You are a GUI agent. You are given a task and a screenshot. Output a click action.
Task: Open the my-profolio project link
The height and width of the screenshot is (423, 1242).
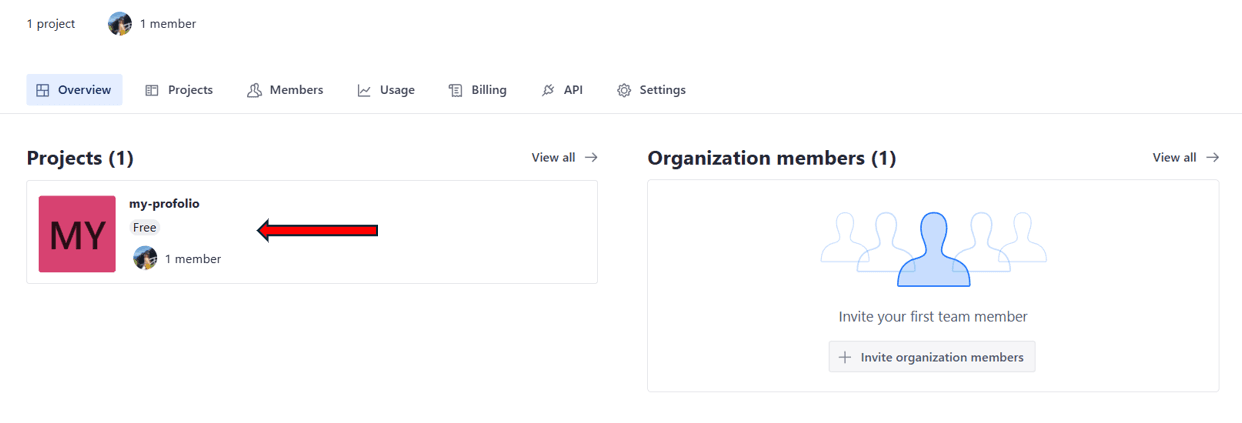(164, 204)
